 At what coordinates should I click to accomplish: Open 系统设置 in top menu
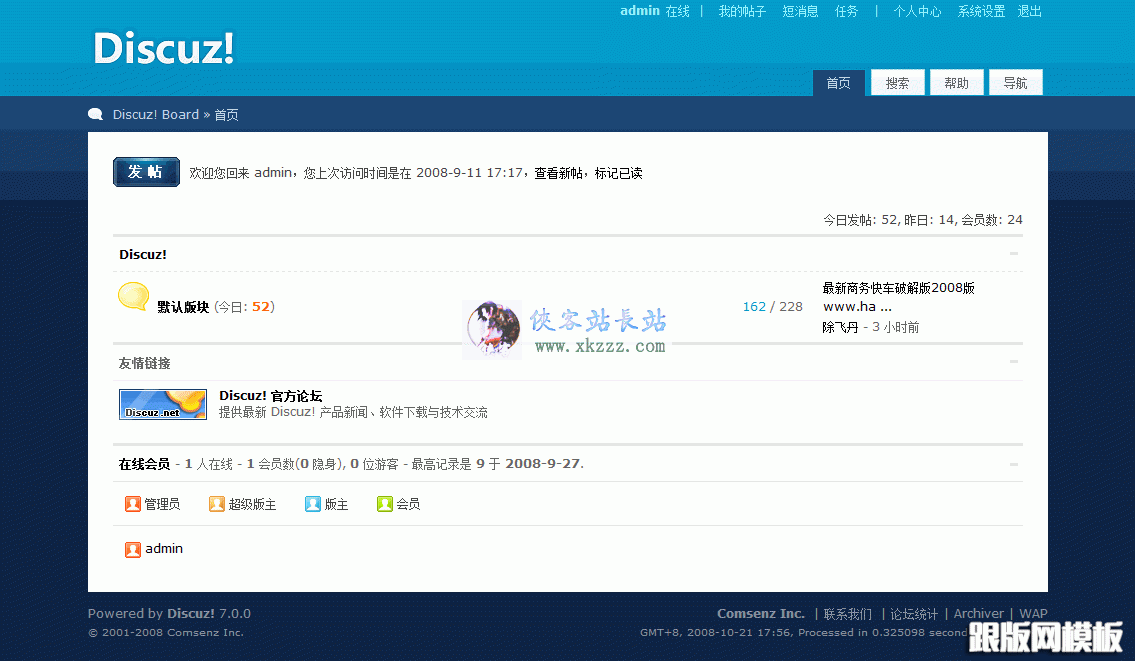click(x=982, y=11)
